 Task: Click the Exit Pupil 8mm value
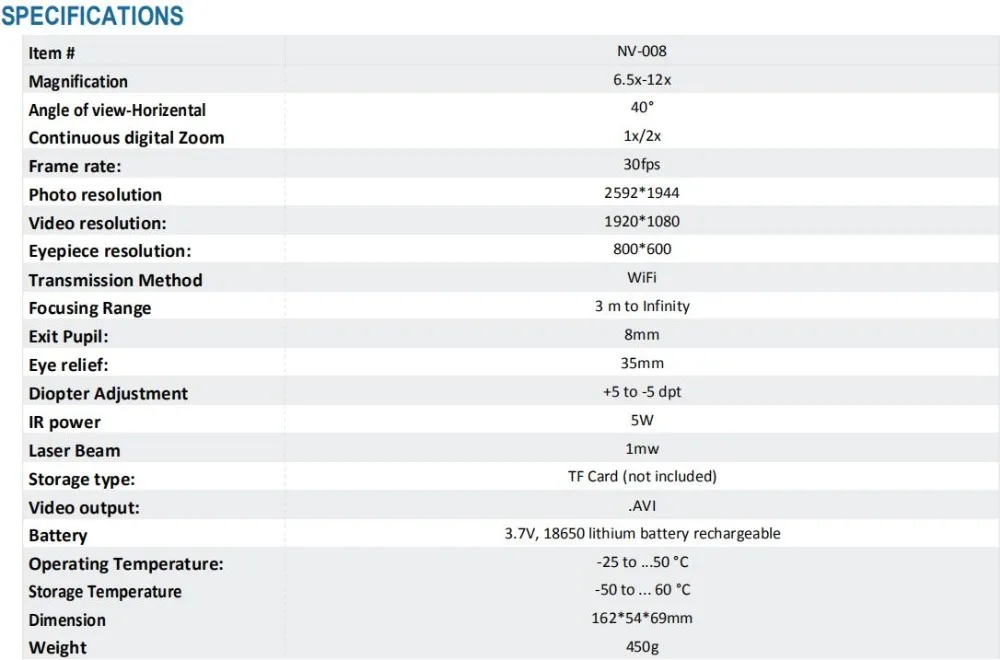[642, 335]
